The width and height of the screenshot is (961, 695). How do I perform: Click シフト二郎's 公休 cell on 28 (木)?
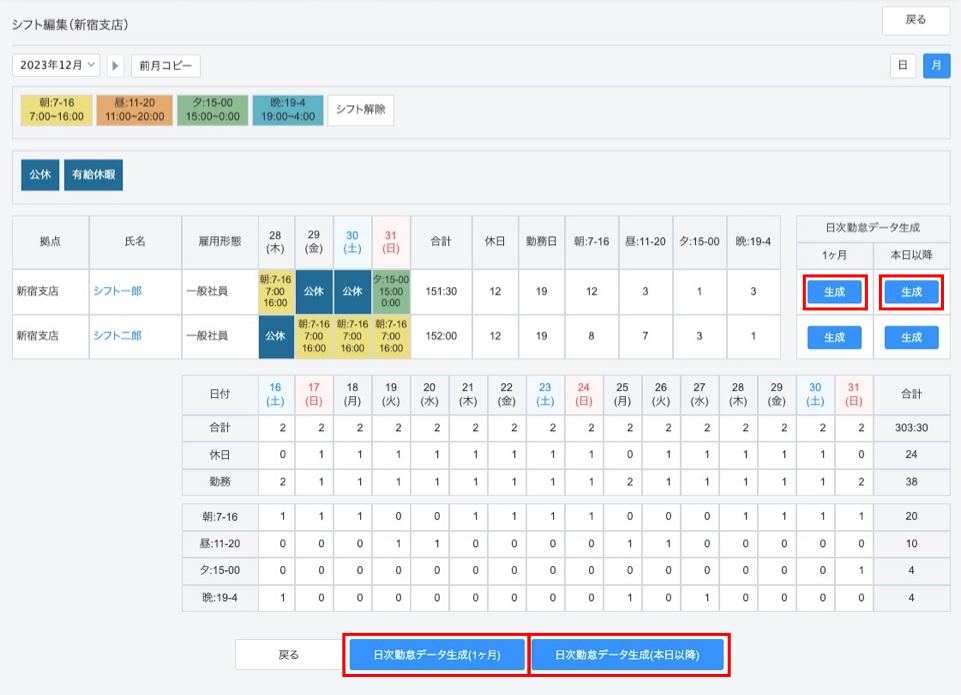click(277, 337)
